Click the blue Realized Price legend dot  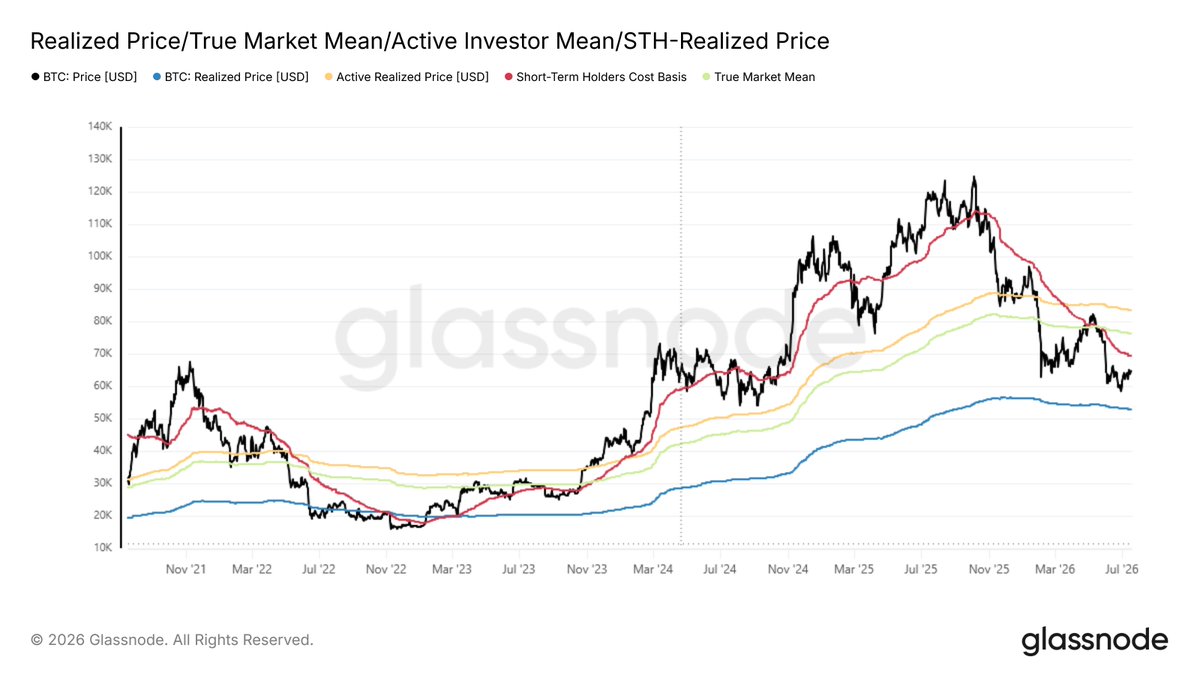[x=157, y=76]
